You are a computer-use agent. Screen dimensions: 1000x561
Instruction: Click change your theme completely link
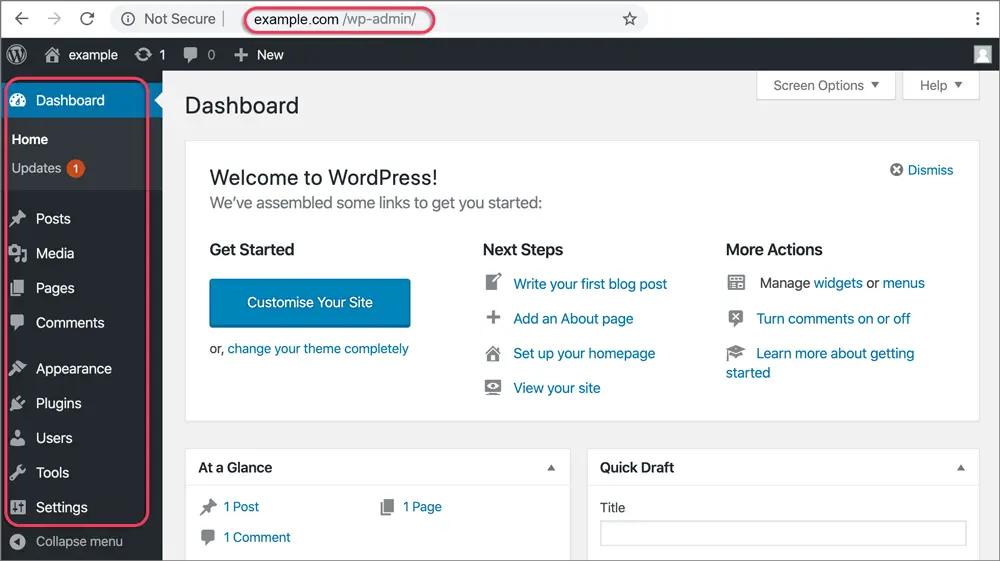pos(318,349)
